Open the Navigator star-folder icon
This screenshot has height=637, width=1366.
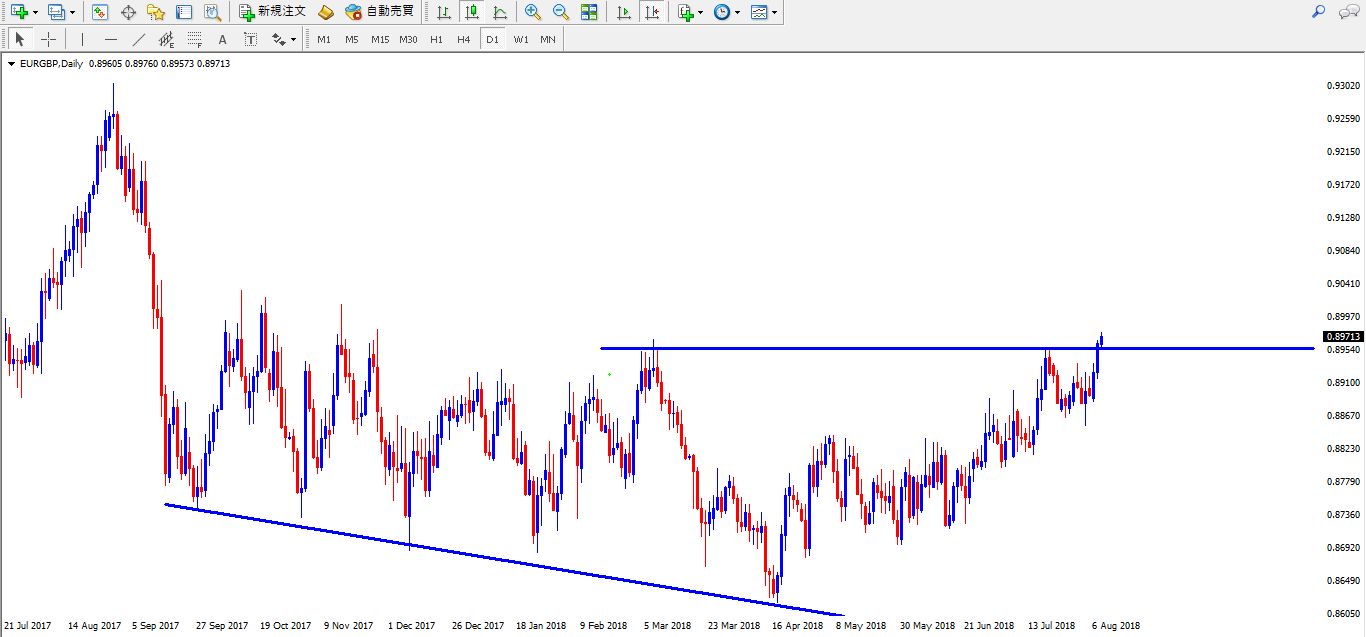(156, 12)
